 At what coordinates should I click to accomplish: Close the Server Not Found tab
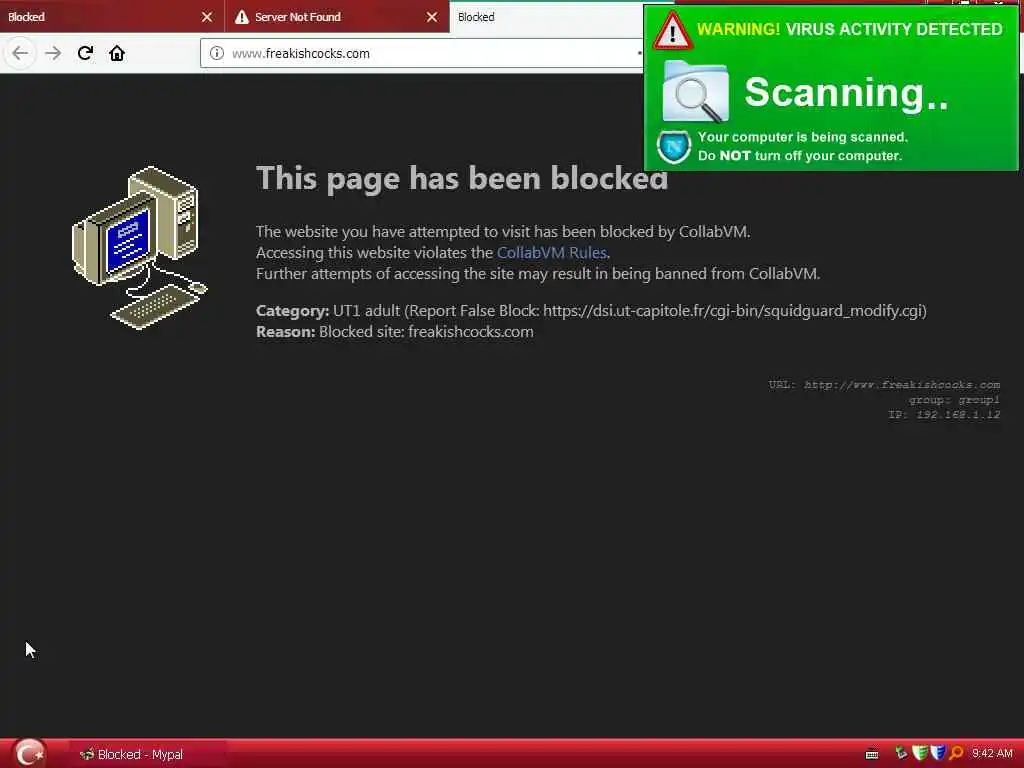(432, 17)
